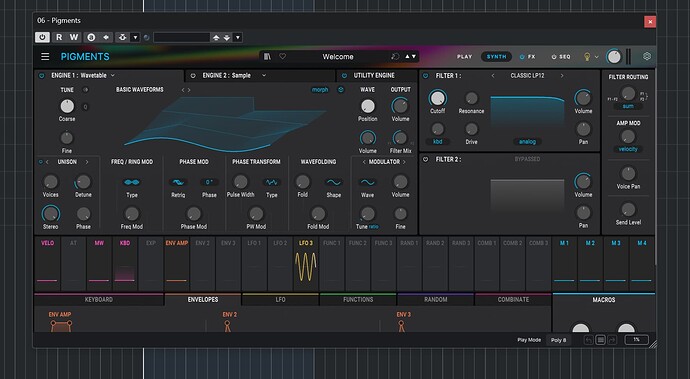Click the Modulator Wave icon

(367, 182)
